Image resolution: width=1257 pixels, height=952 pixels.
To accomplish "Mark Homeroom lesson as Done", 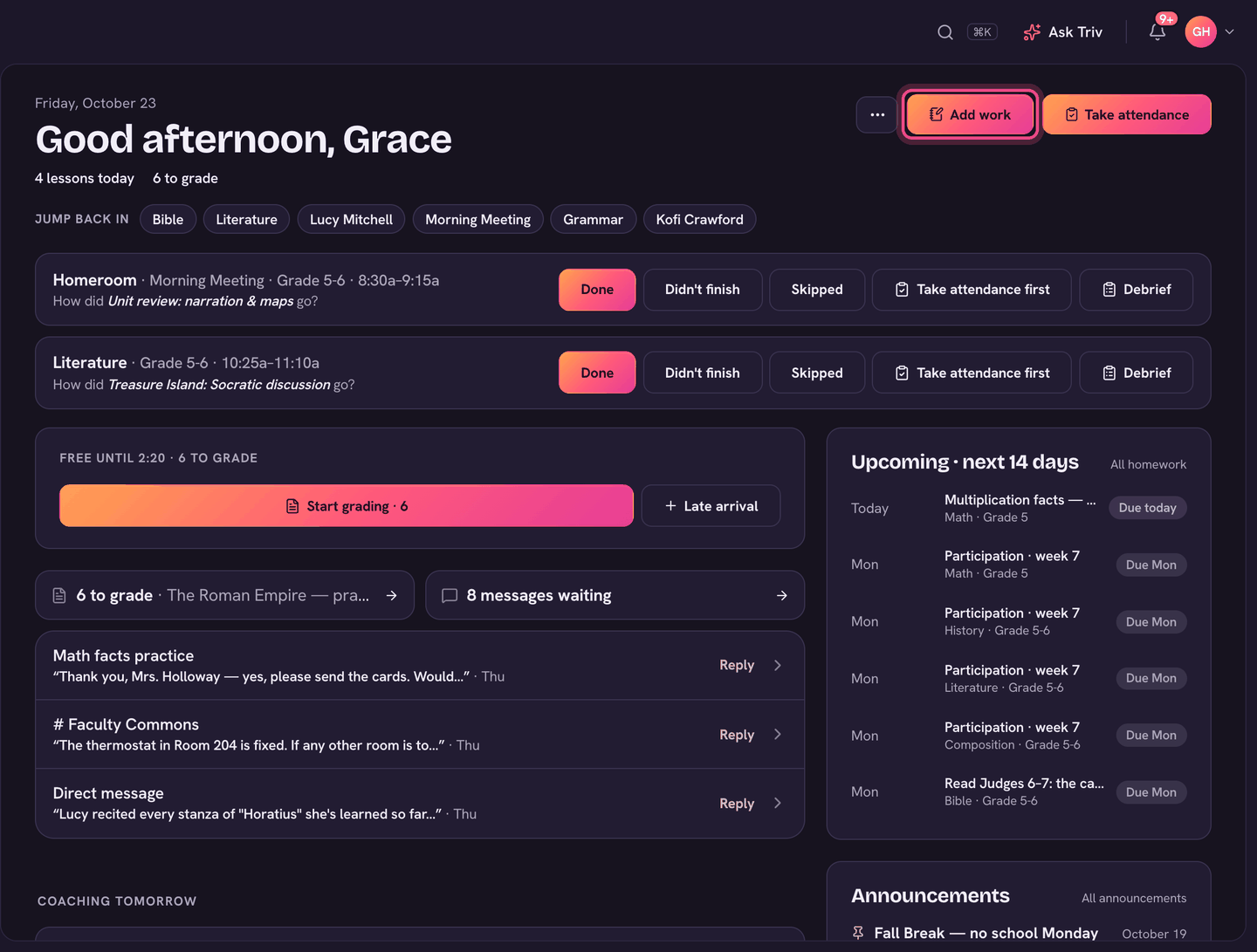I will 597,290.
